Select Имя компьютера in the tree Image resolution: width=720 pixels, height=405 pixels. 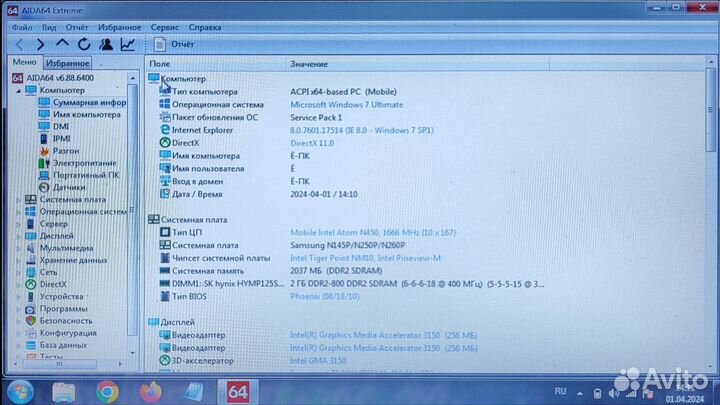click(87, 114)
